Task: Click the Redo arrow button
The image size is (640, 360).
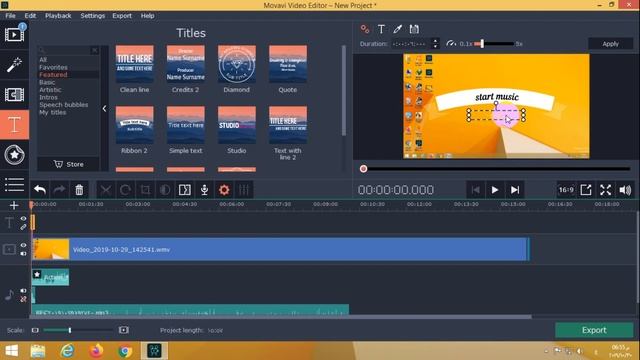Action: 60,190
